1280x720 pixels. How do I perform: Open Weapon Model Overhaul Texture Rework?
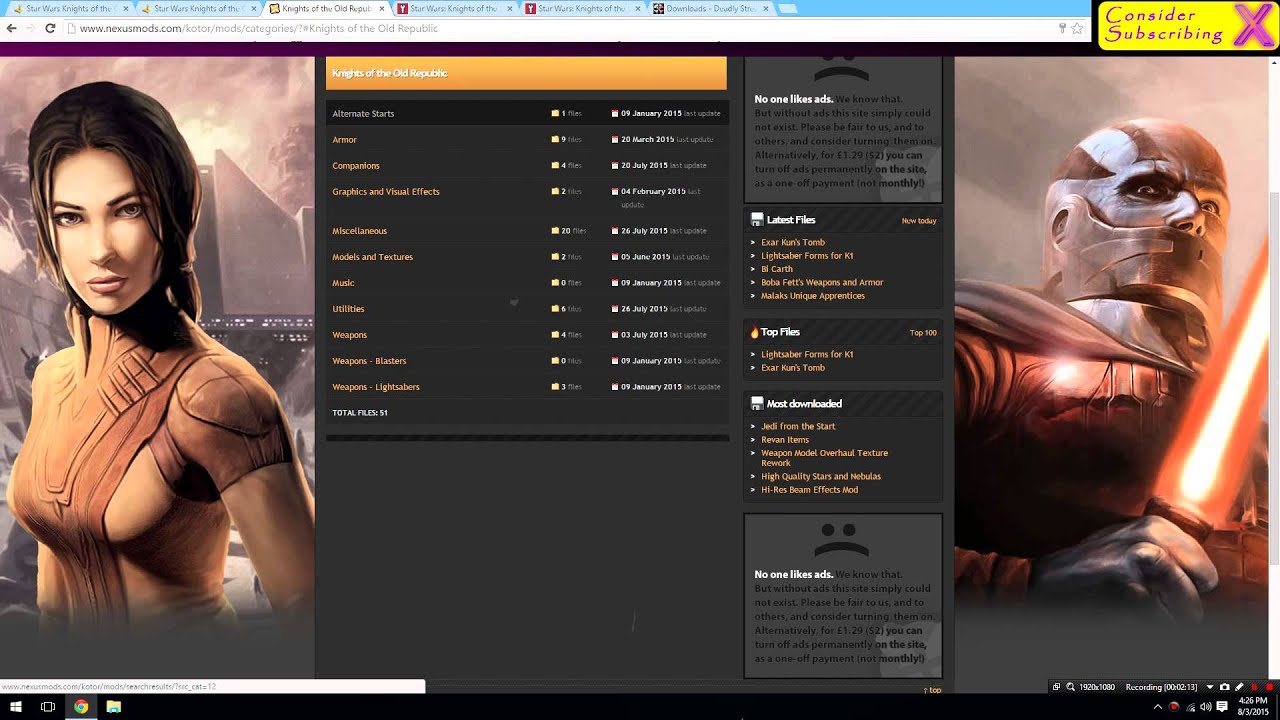pyautogui.click(x=824, y=458)
